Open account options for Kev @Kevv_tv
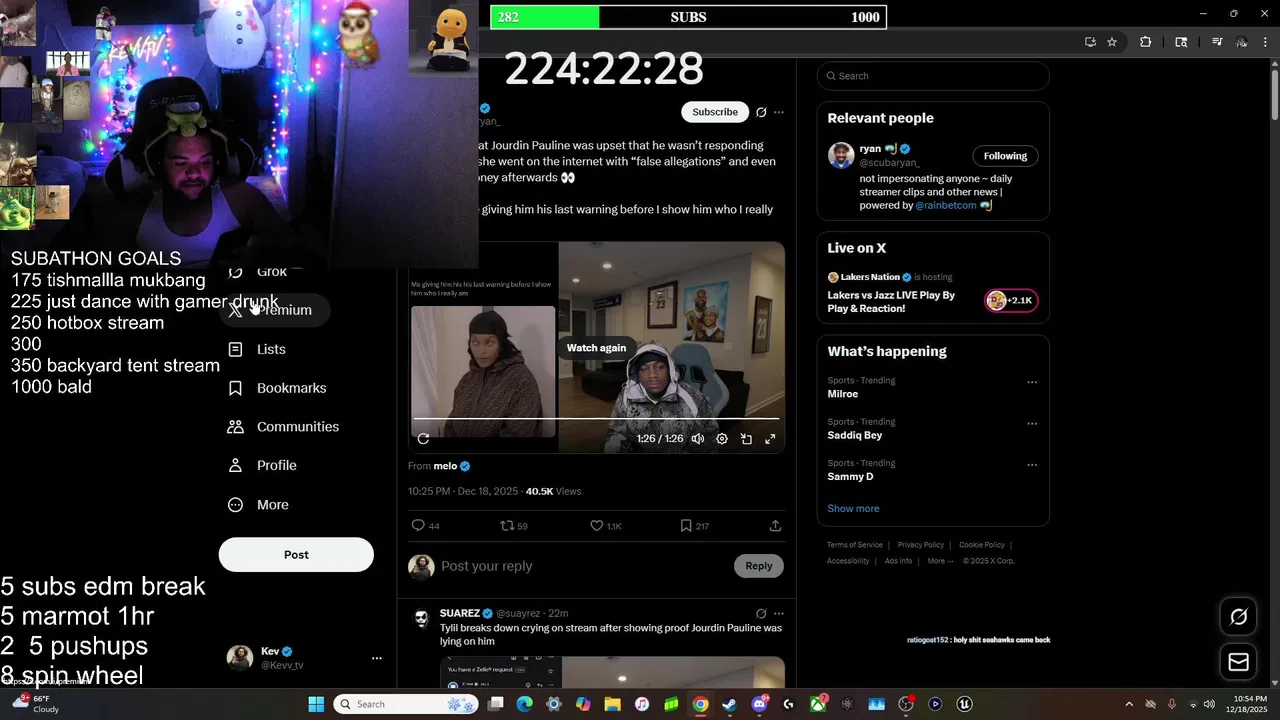 [377, 658]
